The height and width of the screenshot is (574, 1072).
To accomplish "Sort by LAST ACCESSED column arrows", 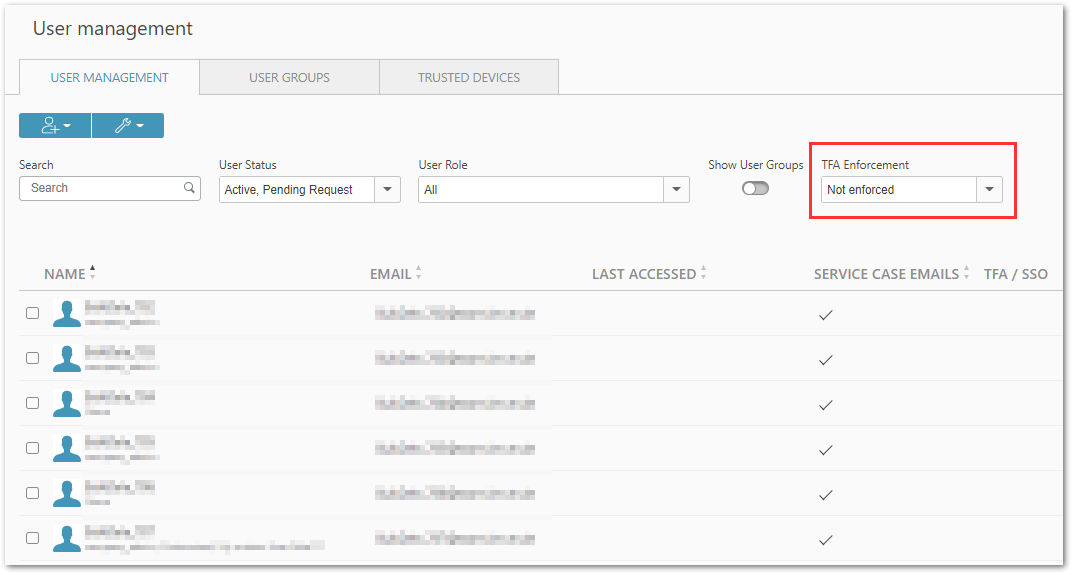I will coord(703,273).
